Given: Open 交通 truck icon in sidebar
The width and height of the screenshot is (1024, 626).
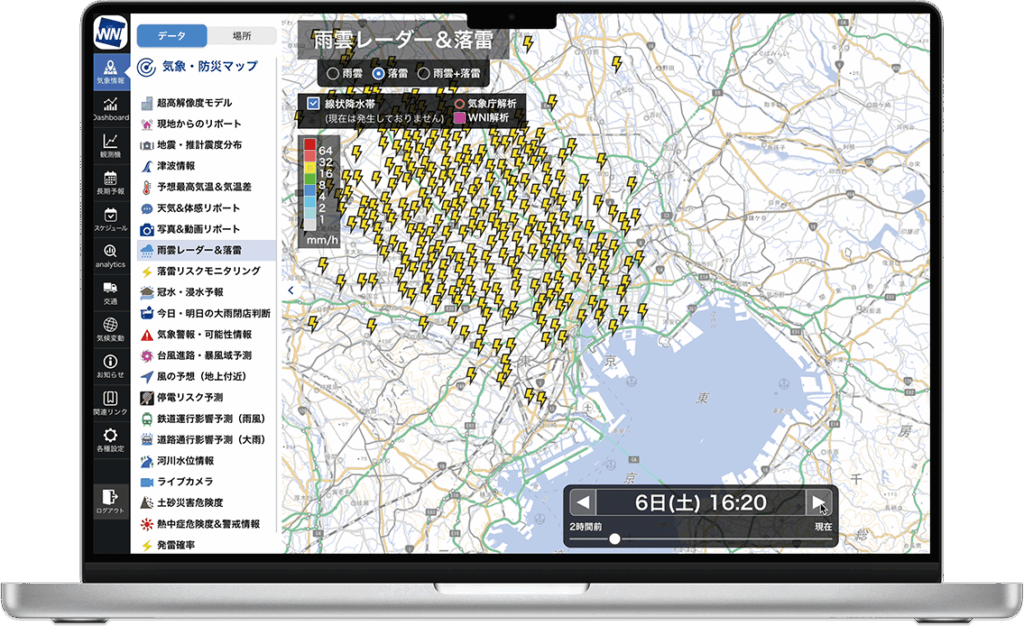Looking at the screenshot, I should click(110, 292).
